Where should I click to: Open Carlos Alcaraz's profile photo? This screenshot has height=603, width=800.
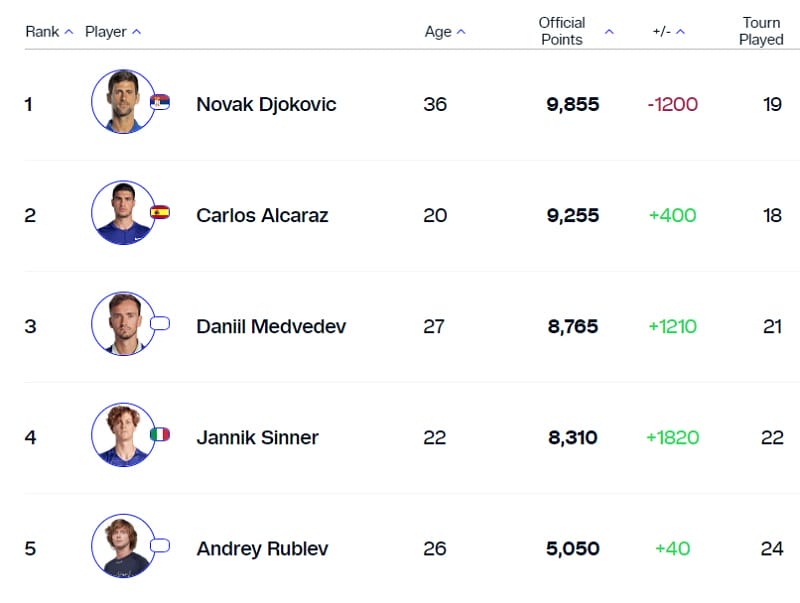(123, 213)
